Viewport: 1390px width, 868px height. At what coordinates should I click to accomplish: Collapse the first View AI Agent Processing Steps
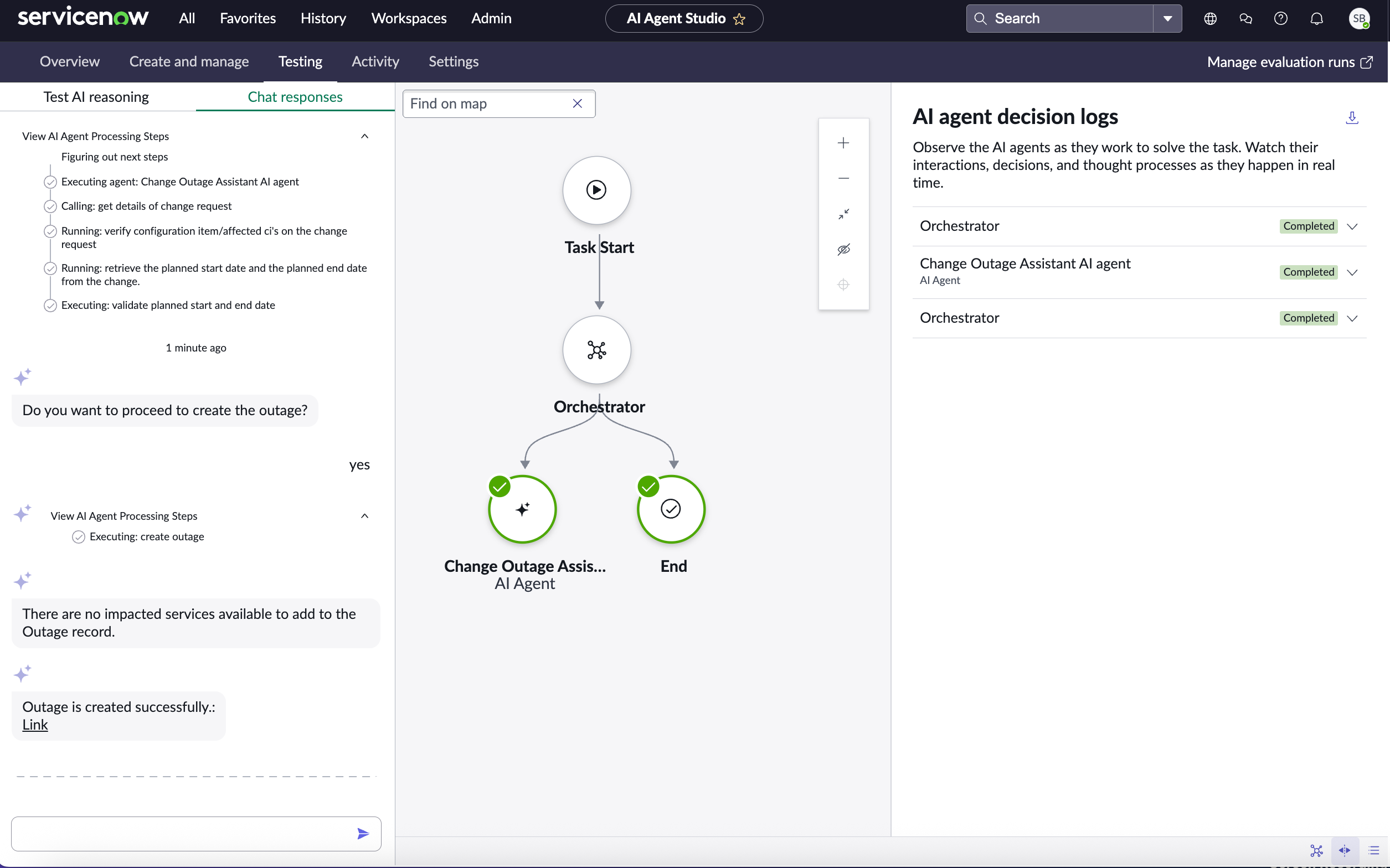click(364, 136)
